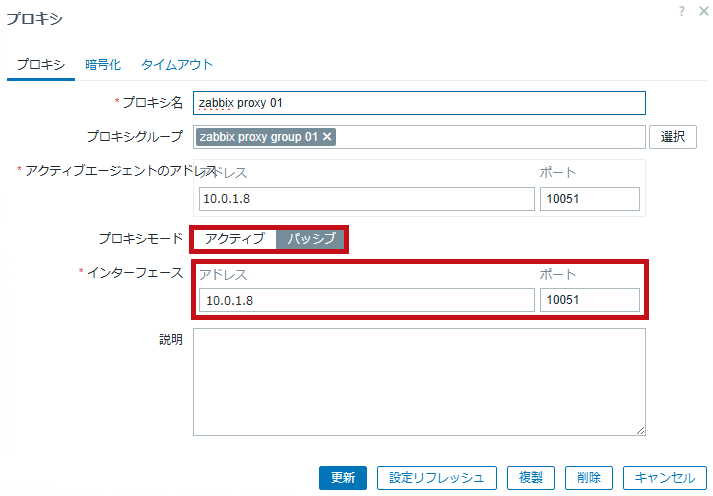Viewport: 713px width, 496px height.
Task: Click the 削除 button
Action: pyautogui.click(x=589, y=478)
